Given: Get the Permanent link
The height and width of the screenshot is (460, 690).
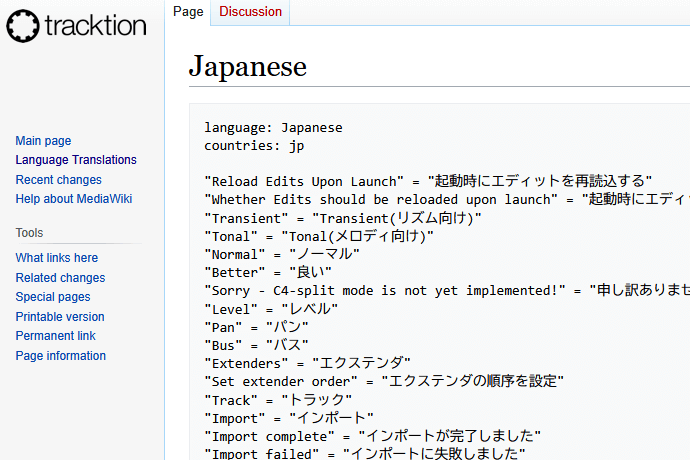Looking at the screenshot, I should point(56,336).
